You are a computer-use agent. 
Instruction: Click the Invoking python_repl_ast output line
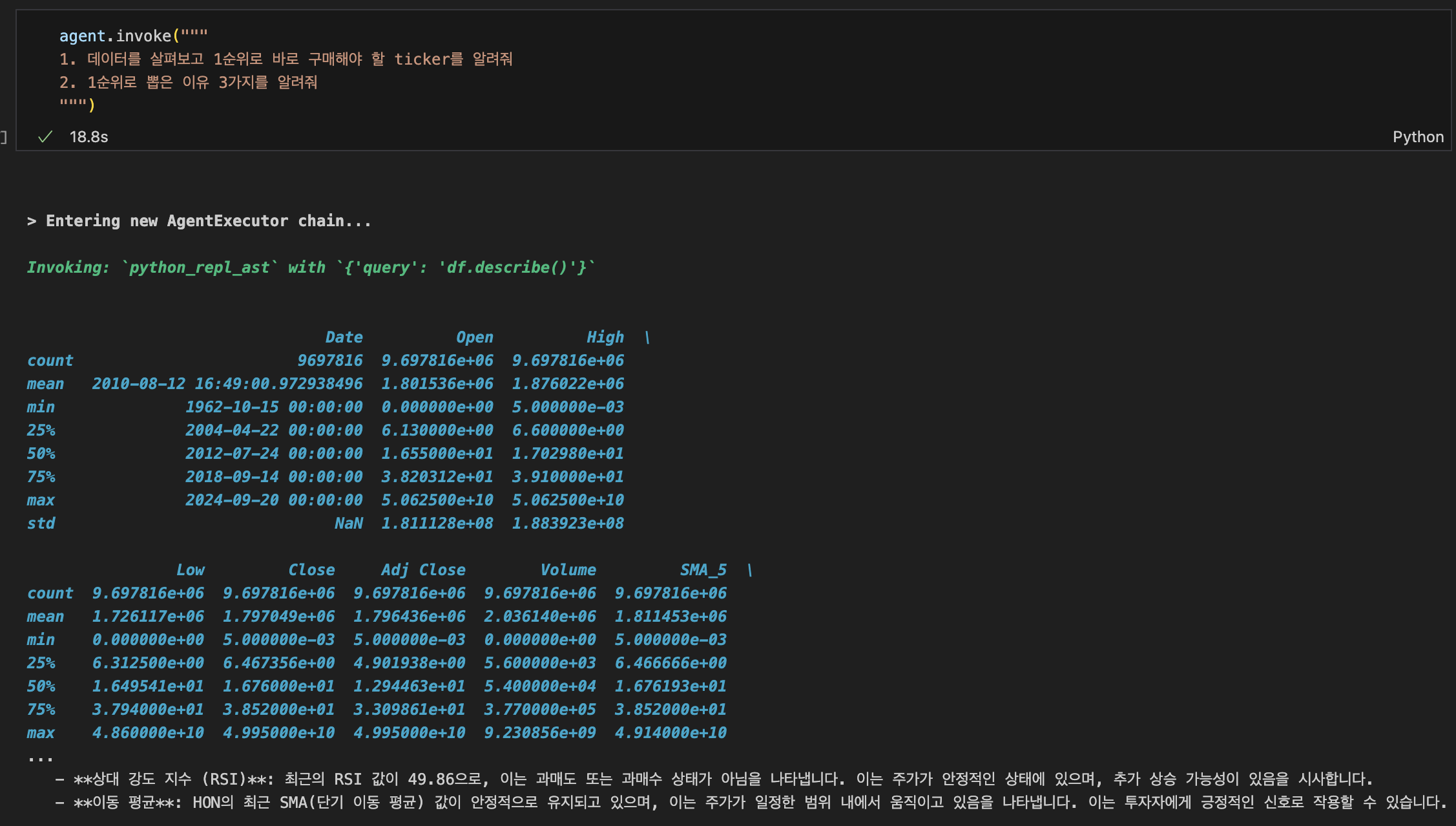[310, 268]
